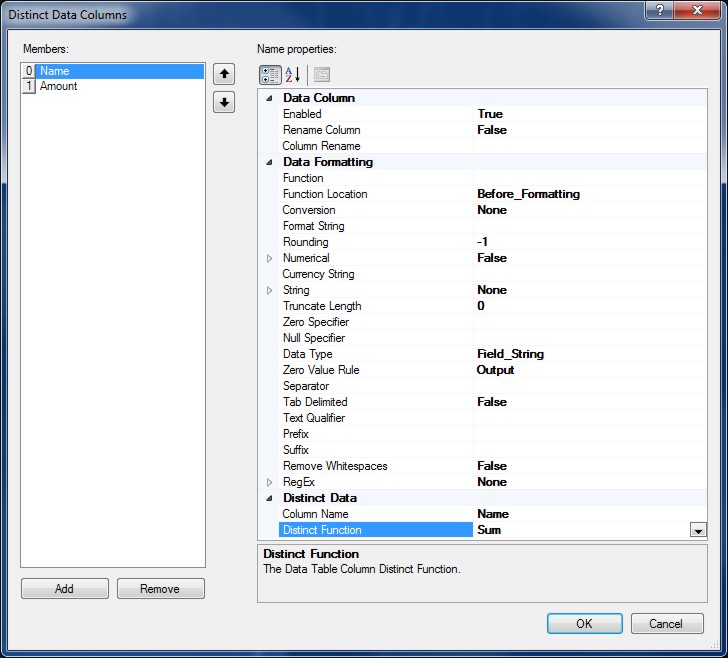Viewport: 728px width, 658px height.
Task: Collapse the Data Column category
Action: 268,98
